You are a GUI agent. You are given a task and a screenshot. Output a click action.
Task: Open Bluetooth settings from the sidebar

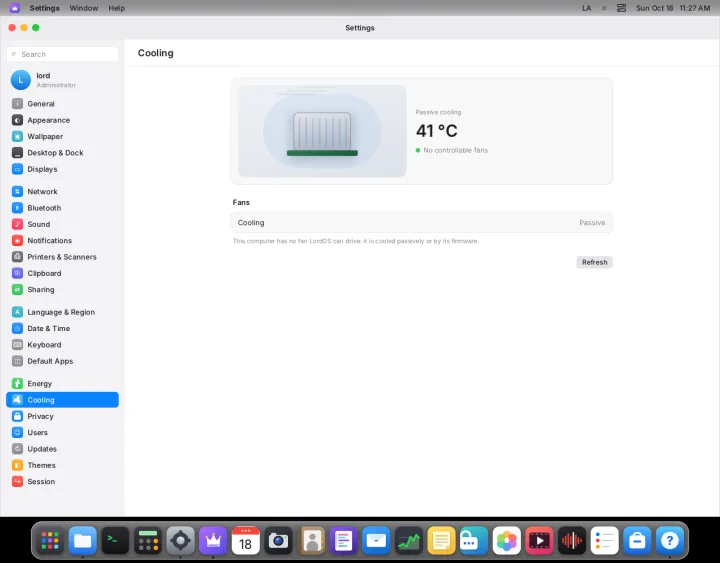tap(62, 208)
